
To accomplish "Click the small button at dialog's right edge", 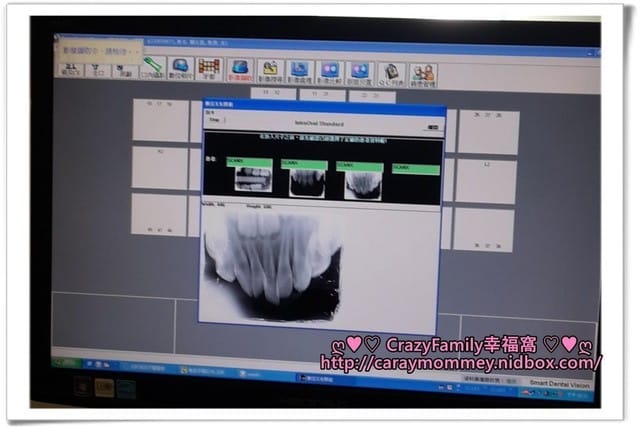I will pyautogui.click(x=433, y=127).
